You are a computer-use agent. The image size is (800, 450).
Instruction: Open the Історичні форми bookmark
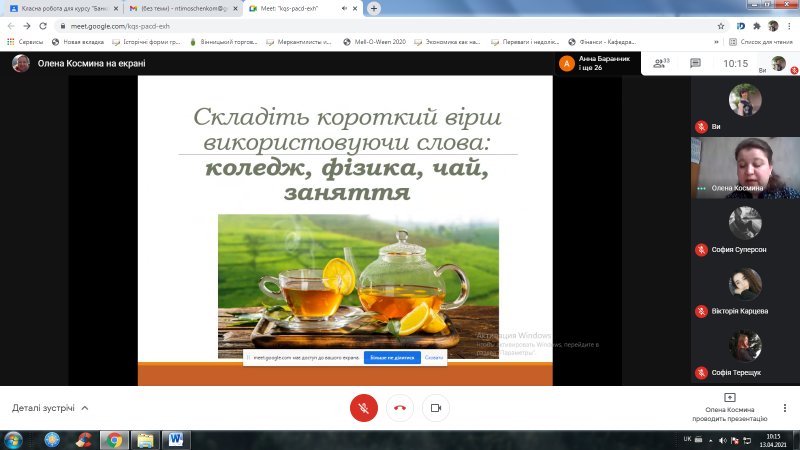(146, 42)
